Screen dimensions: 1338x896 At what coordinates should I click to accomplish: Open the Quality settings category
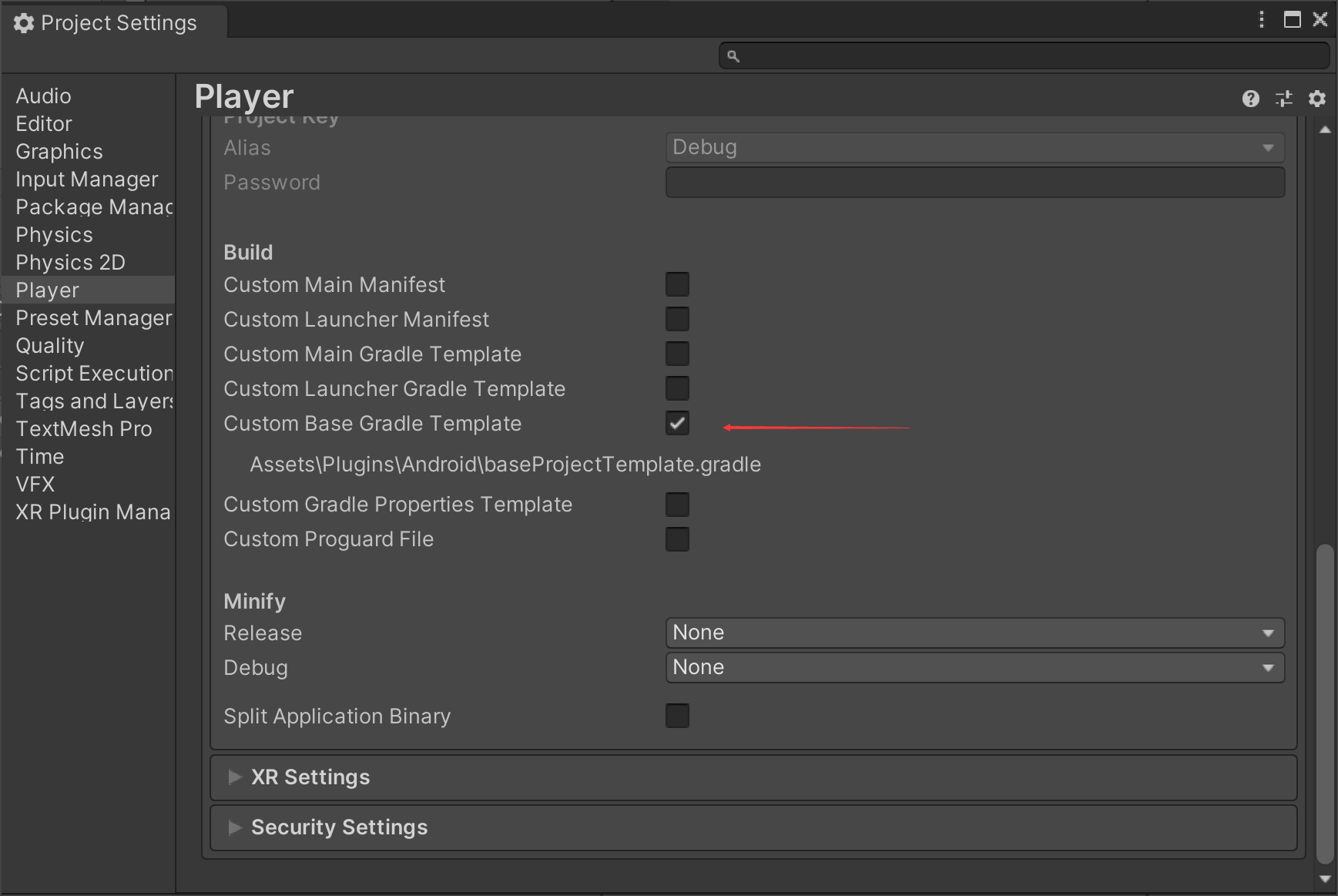49,345
